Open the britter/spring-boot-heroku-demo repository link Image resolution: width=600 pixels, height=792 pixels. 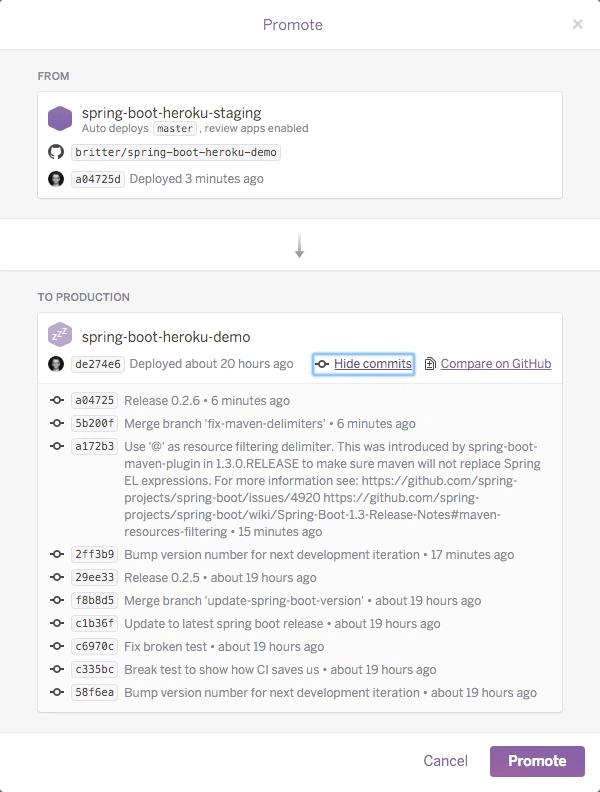pyautogui.click(x=176, y=152)
